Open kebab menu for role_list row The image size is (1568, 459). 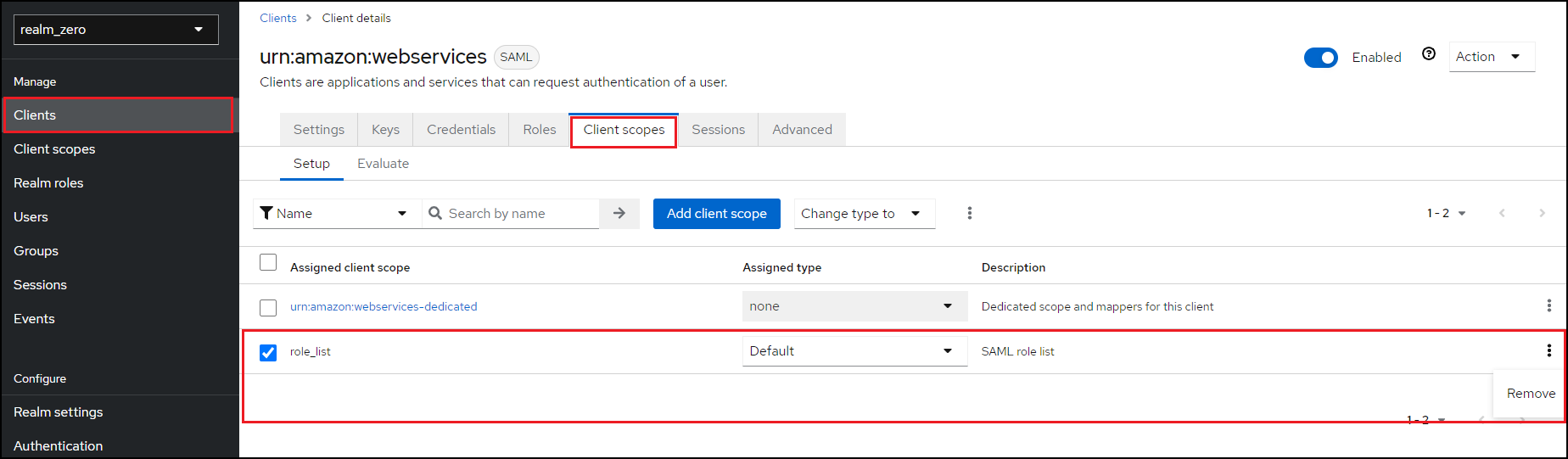[1548, 350]
